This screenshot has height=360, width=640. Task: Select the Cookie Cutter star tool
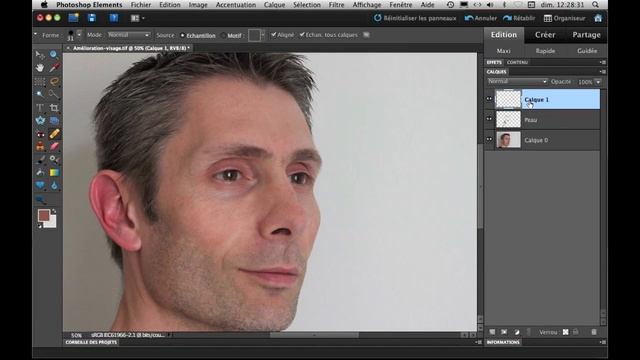[x=40, y=120]
